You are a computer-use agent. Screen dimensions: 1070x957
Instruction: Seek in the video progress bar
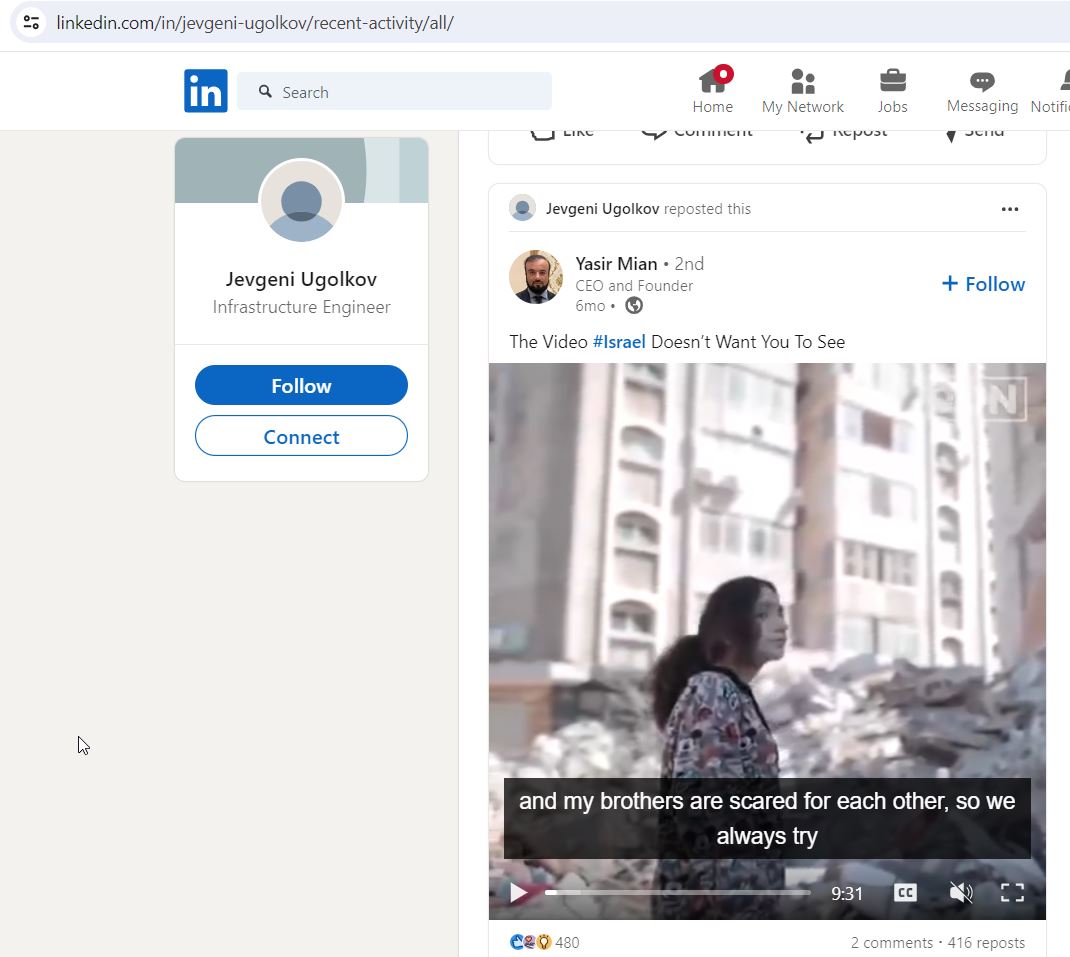(x=678, y=893)
